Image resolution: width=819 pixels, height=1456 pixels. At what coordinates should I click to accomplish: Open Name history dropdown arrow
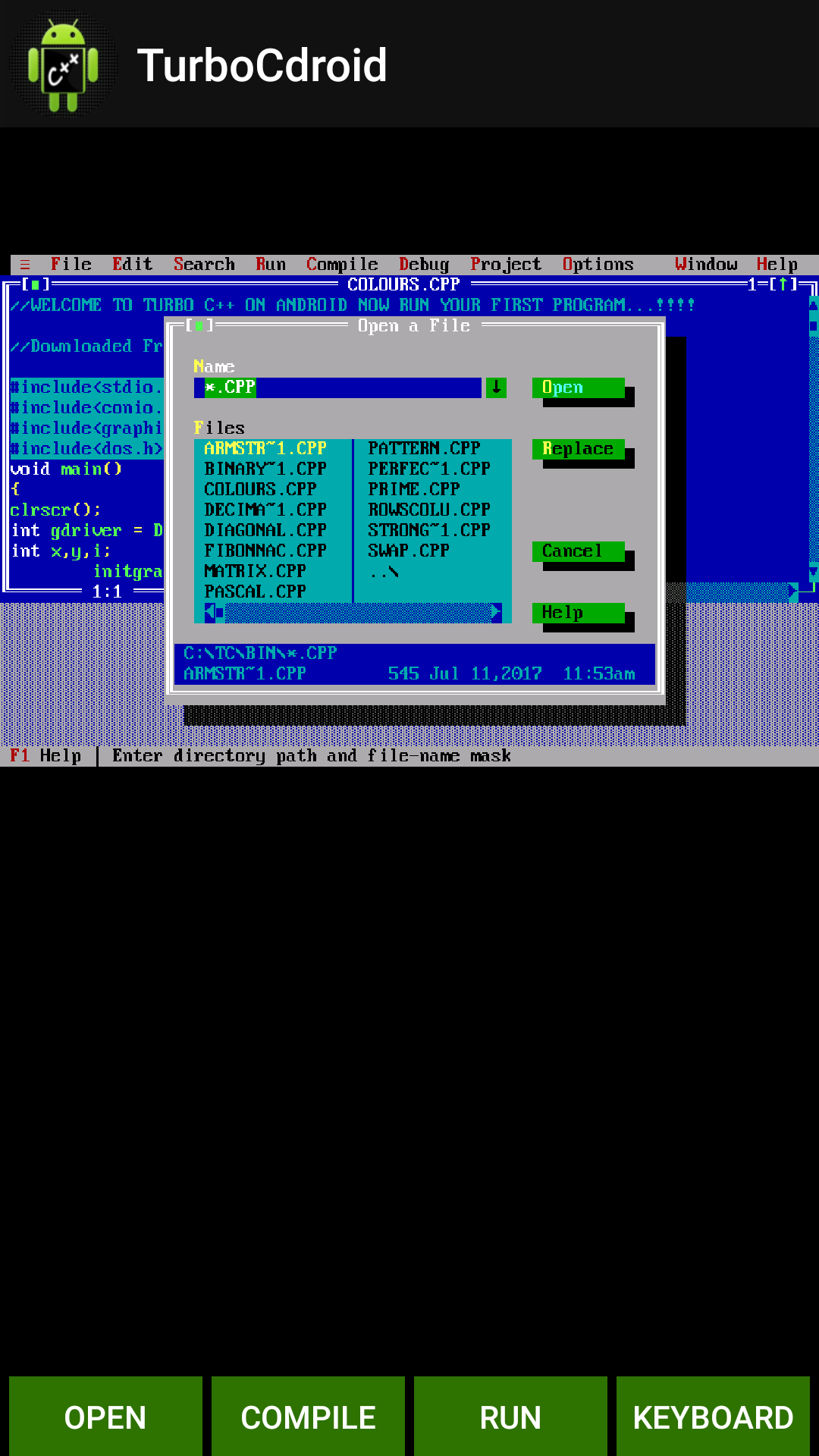point(496,388)
